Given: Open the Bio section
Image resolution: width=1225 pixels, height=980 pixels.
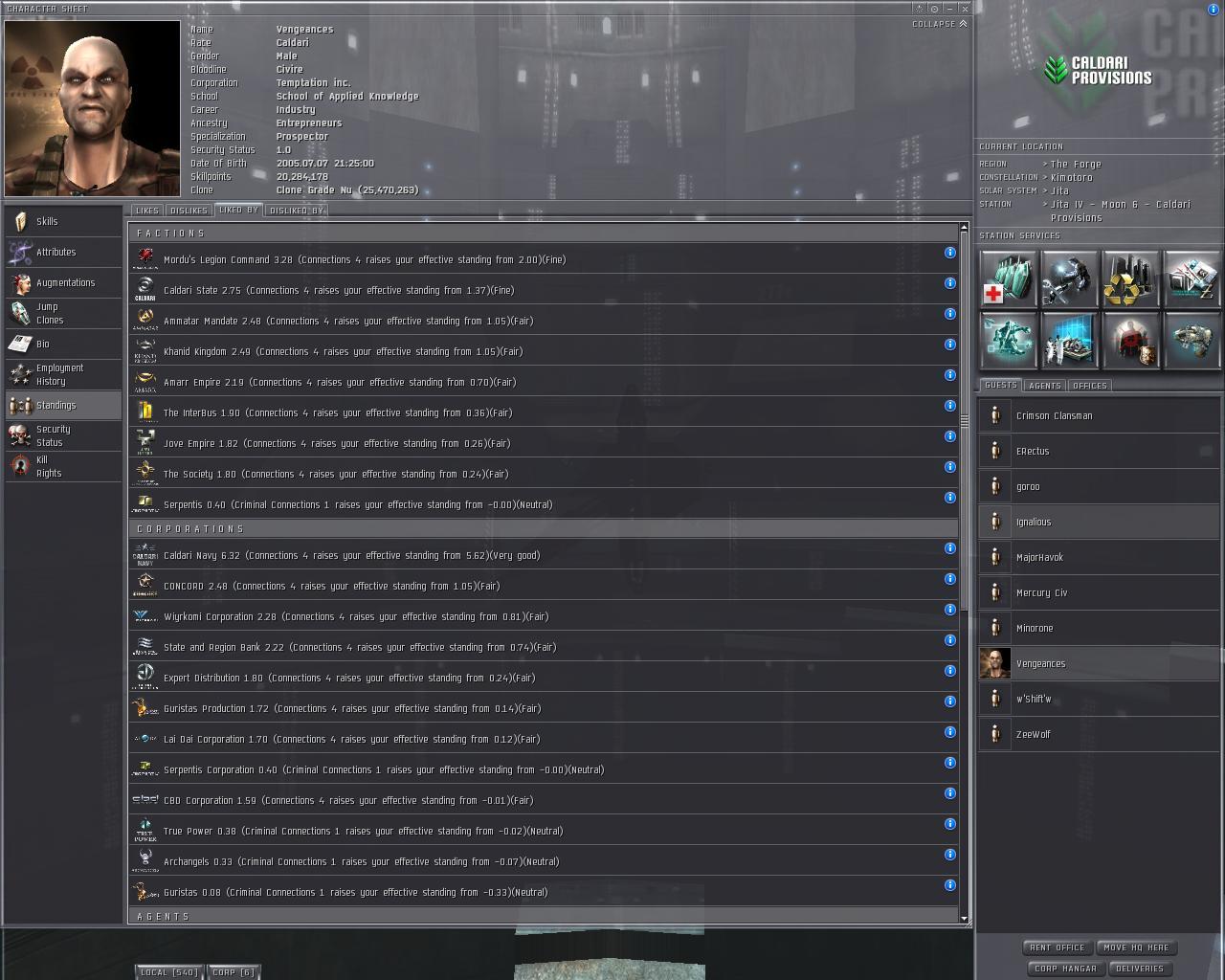Looking at the screenshot, I should [x=63, y=344].
